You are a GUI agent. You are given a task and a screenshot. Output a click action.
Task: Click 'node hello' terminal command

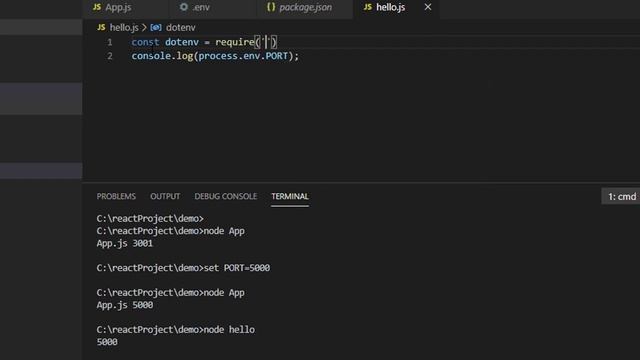coord(229,329)
